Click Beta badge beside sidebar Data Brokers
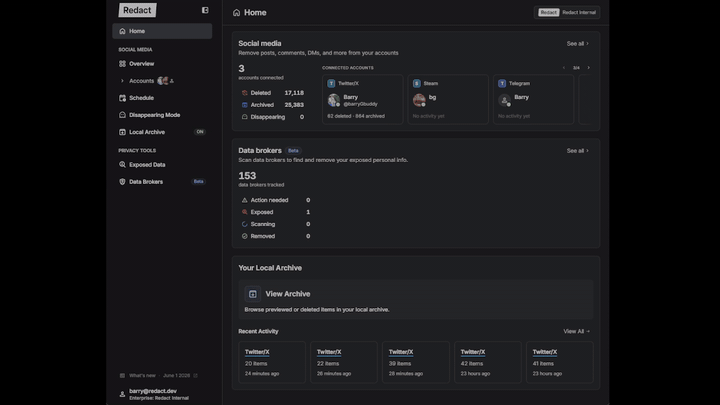The height and width of the screenshot is (405, 720). coord(198,181)
